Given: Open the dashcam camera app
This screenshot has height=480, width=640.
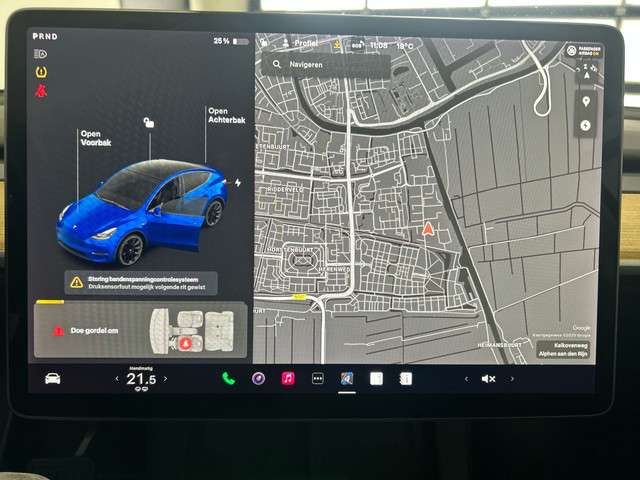Looking at the screenshot, I should (x=258, y=379).
